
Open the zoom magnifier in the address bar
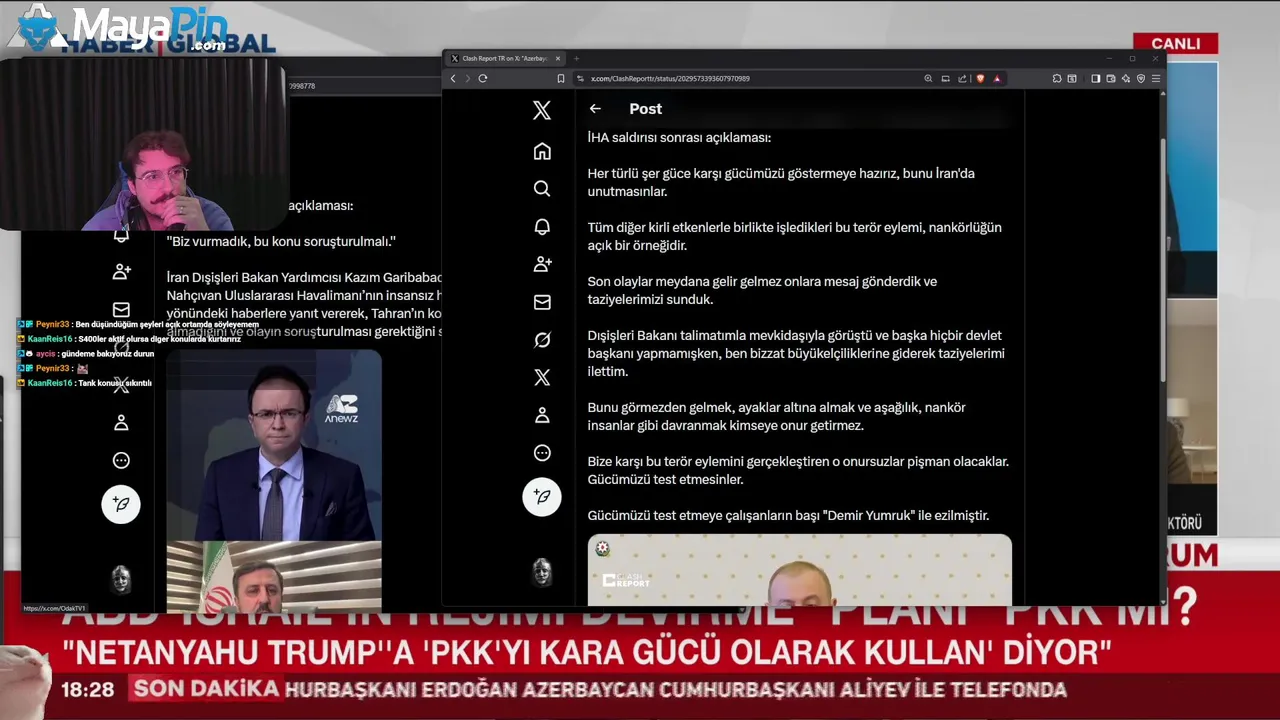928,78
